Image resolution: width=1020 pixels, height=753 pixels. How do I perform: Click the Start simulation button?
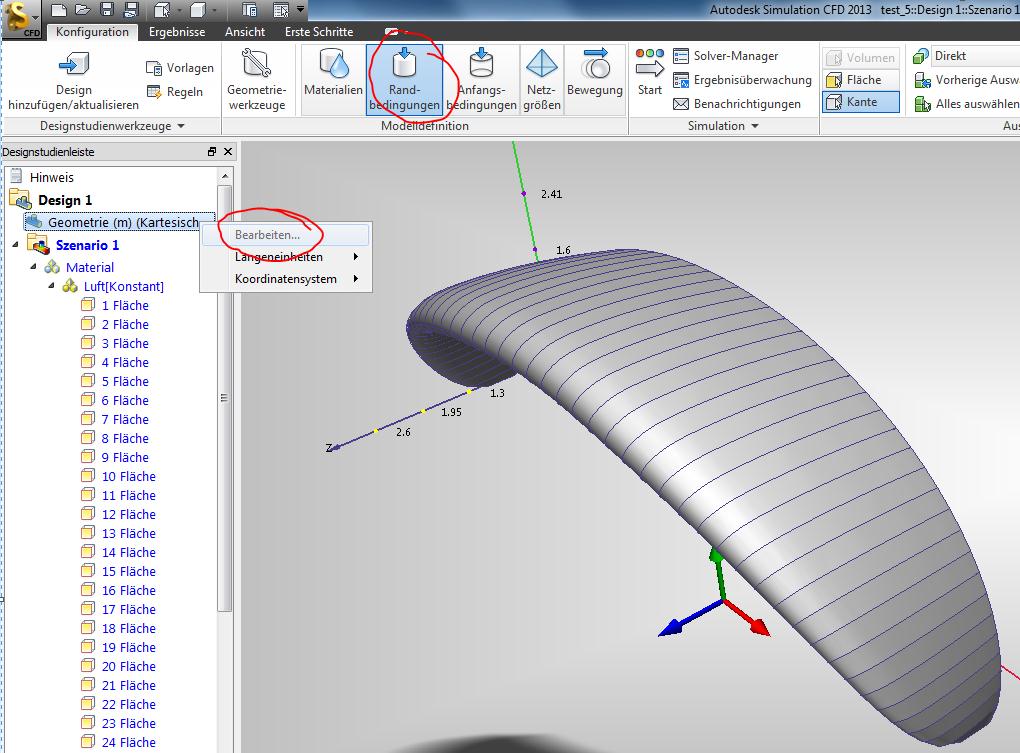(x=650, y=73)
